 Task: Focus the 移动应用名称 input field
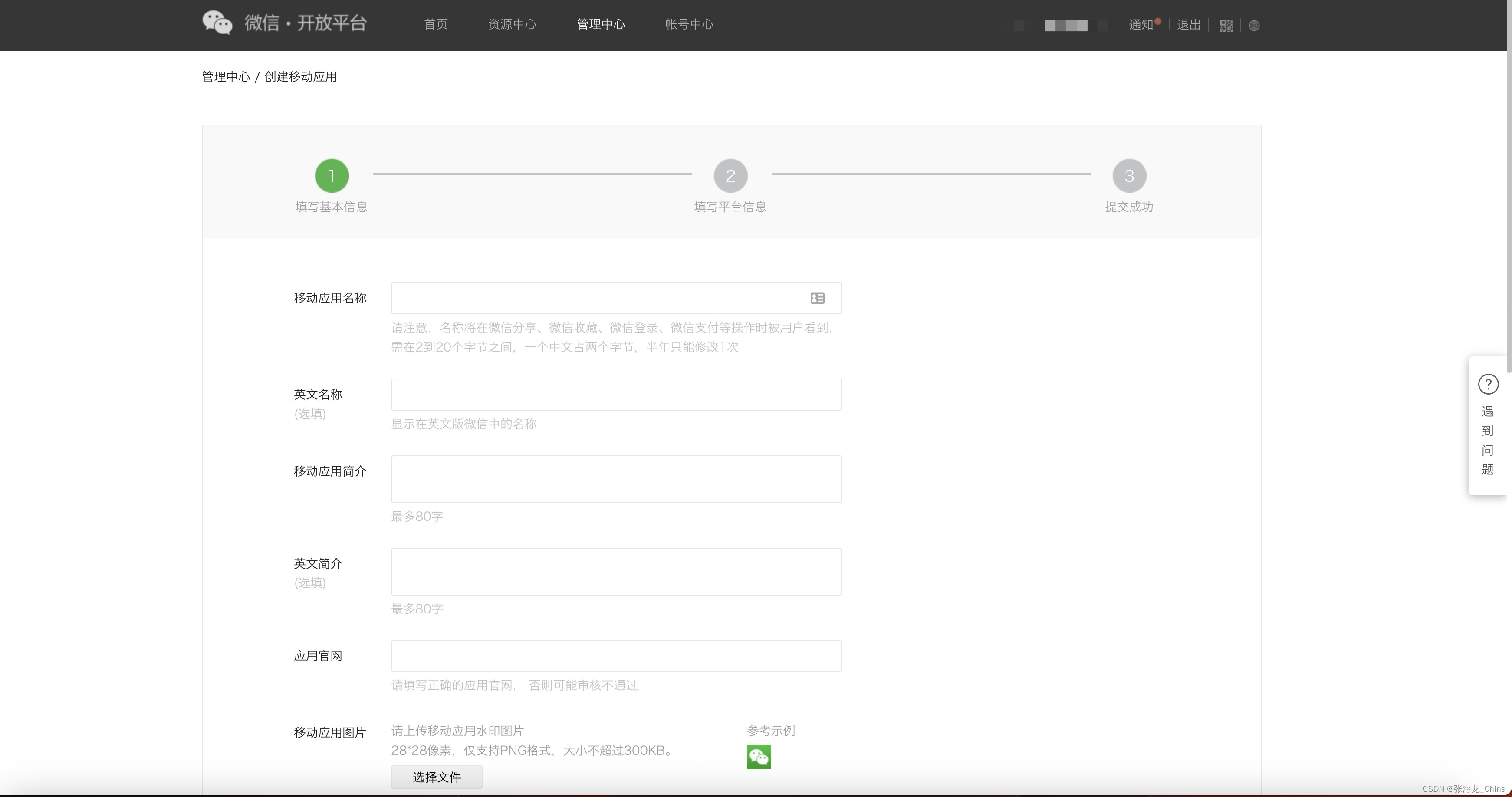599,298
